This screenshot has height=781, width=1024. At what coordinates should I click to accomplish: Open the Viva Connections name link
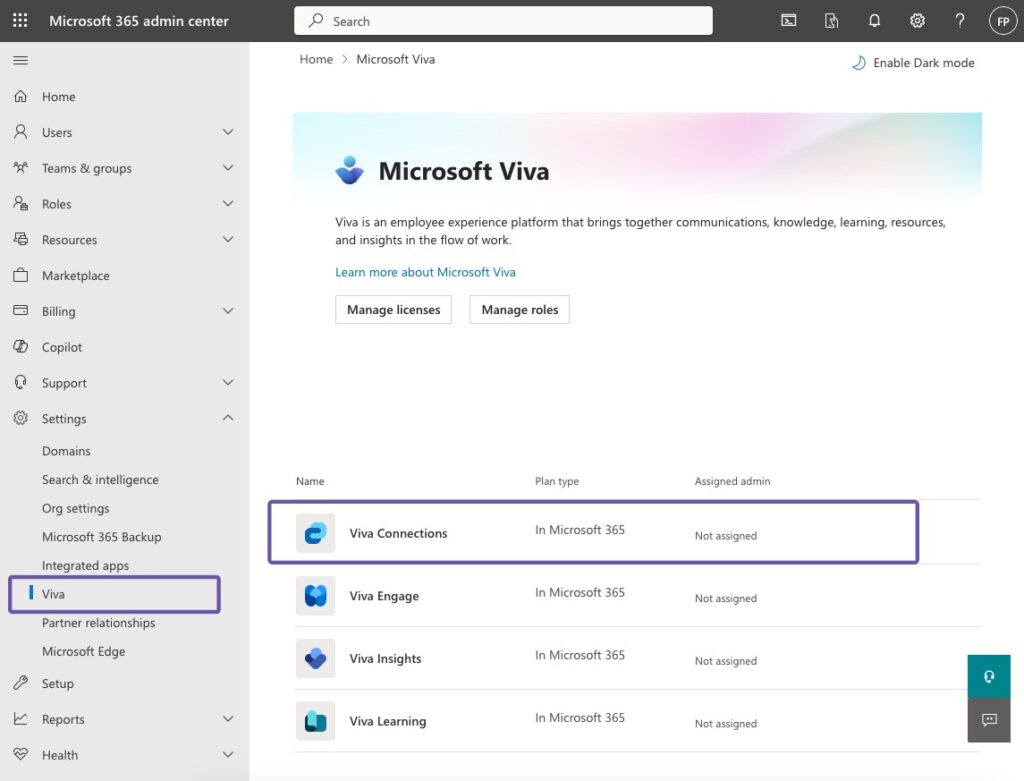pos(398,533)
